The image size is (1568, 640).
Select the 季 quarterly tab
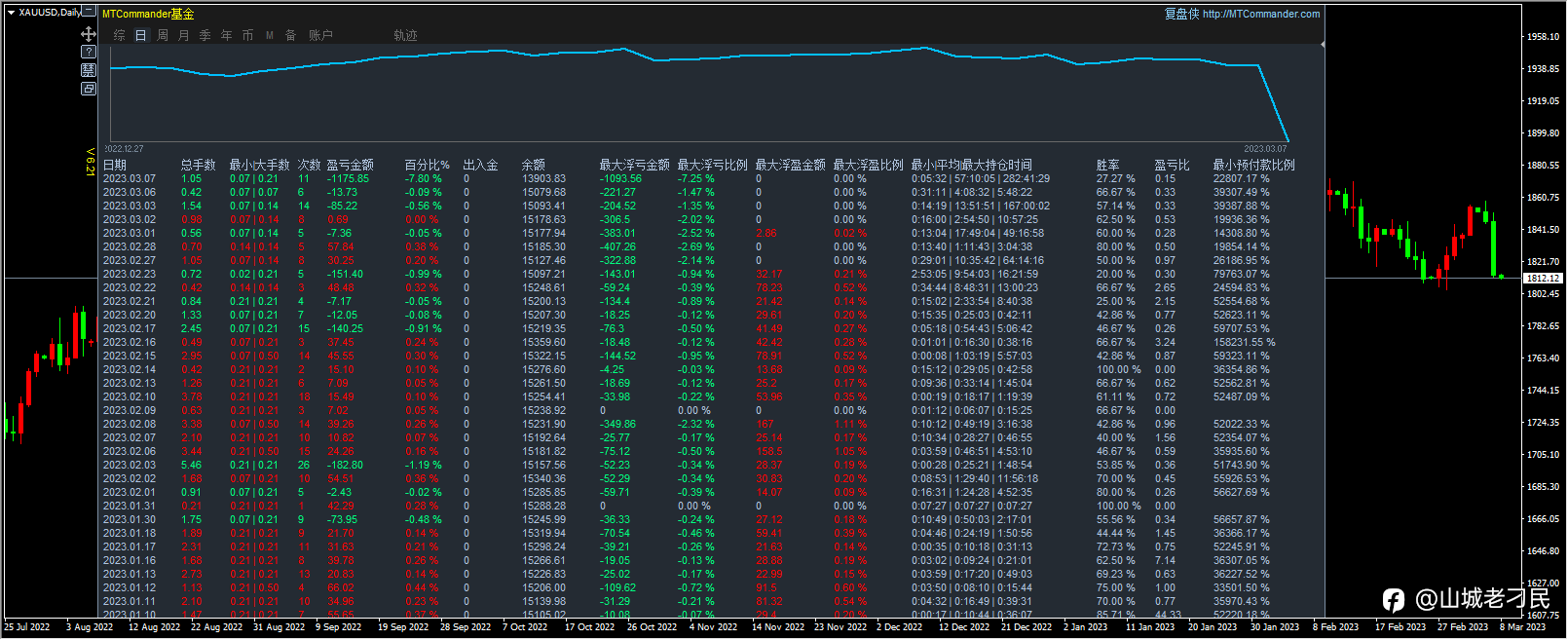pos(205,35)
